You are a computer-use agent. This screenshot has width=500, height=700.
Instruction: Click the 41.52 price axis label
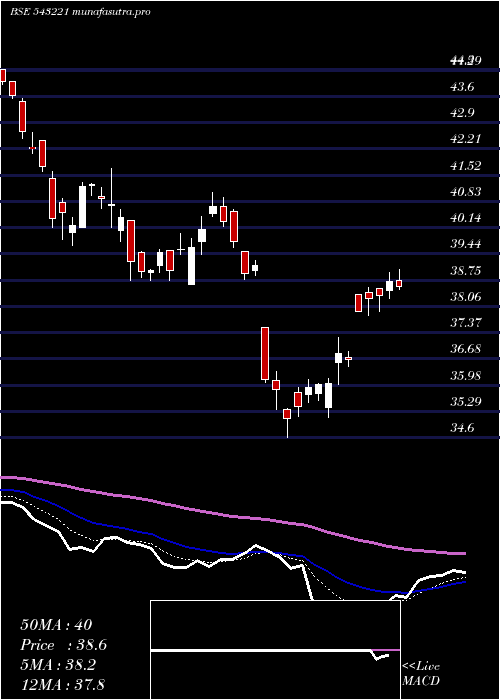coord(465,166)
